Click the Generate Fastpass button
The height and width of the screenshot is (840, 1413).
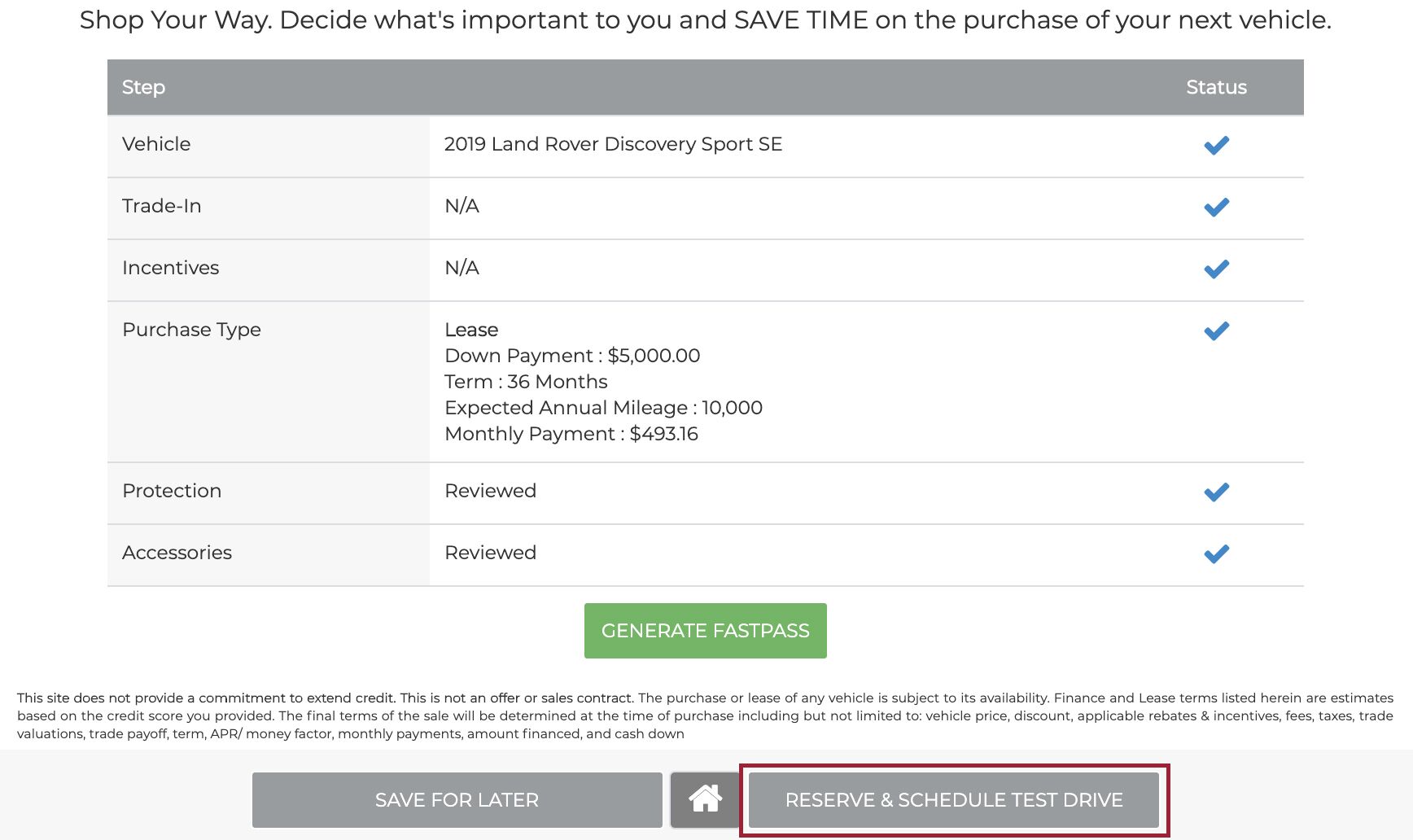pos(705,631)
